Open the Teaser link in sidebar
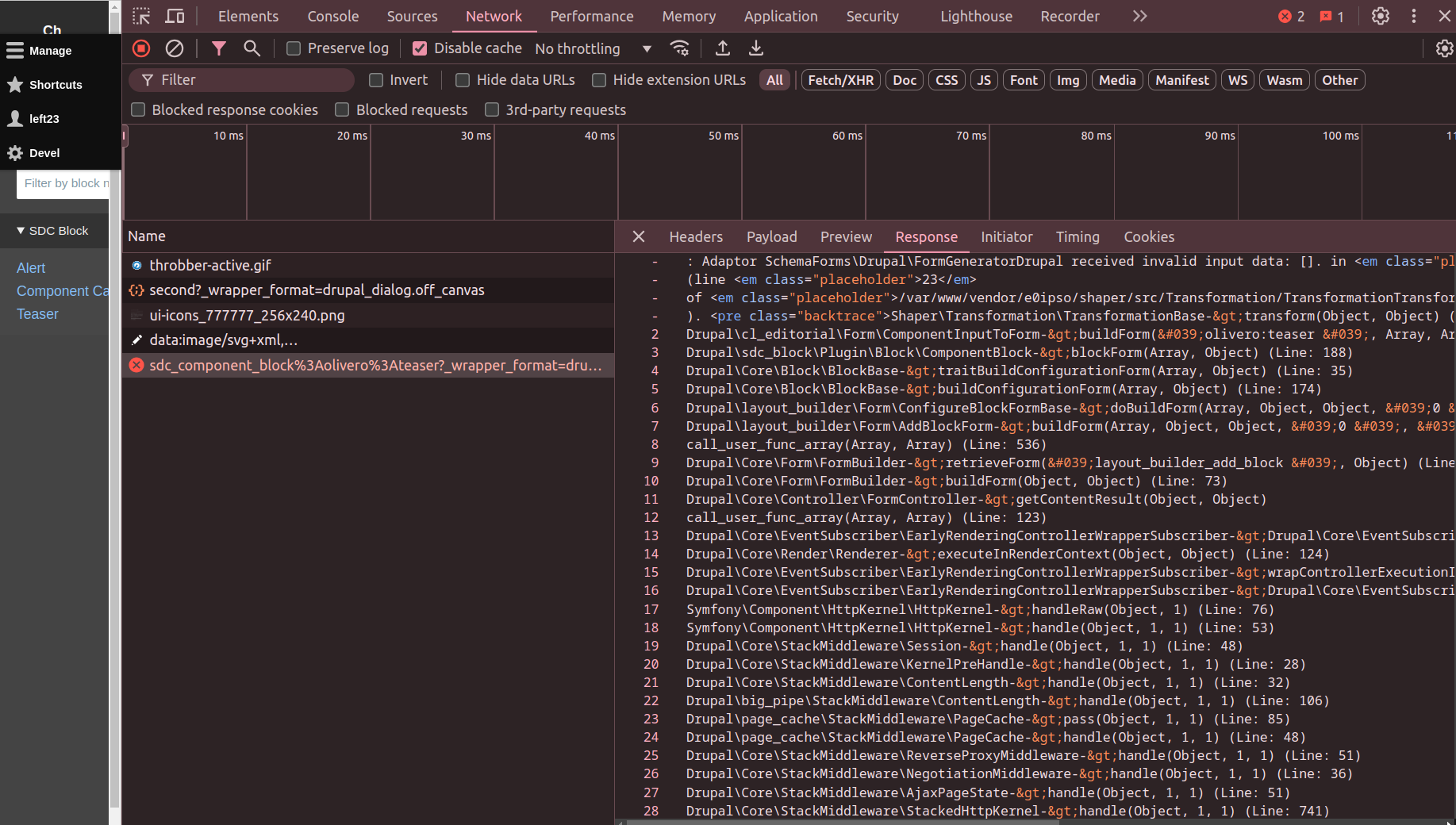Screen dimensions: 1456x825 pos(37,314)
